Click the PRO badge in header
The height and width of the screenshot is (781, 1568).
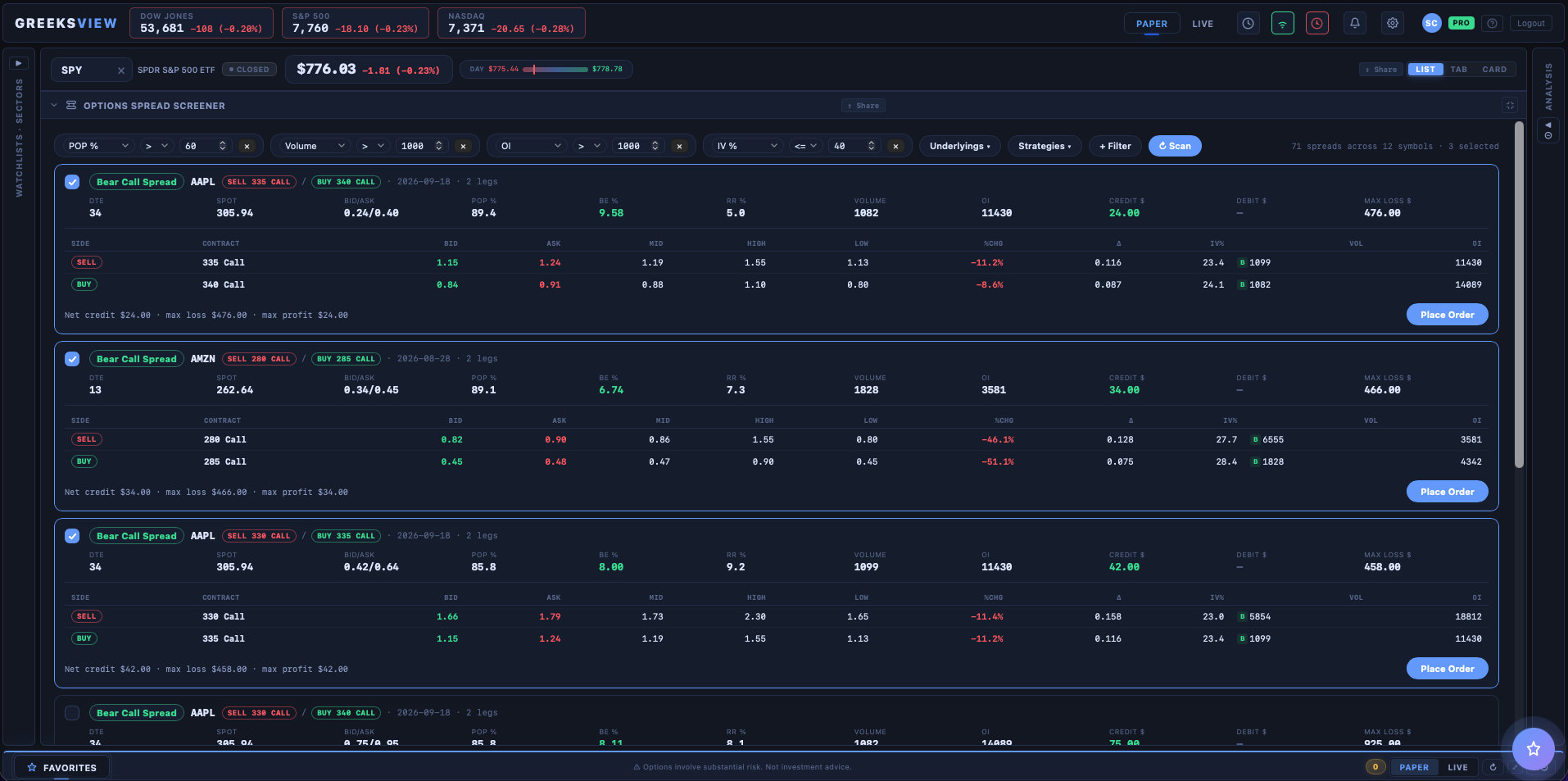(x=1462, y=24)
